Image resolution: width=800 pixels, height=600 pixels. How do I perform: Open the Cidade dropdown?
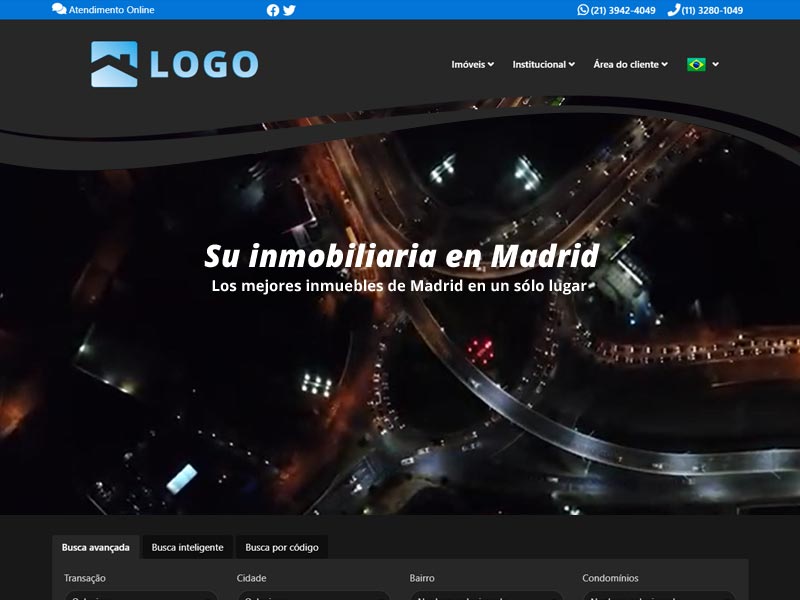click(x=313, y=596)
